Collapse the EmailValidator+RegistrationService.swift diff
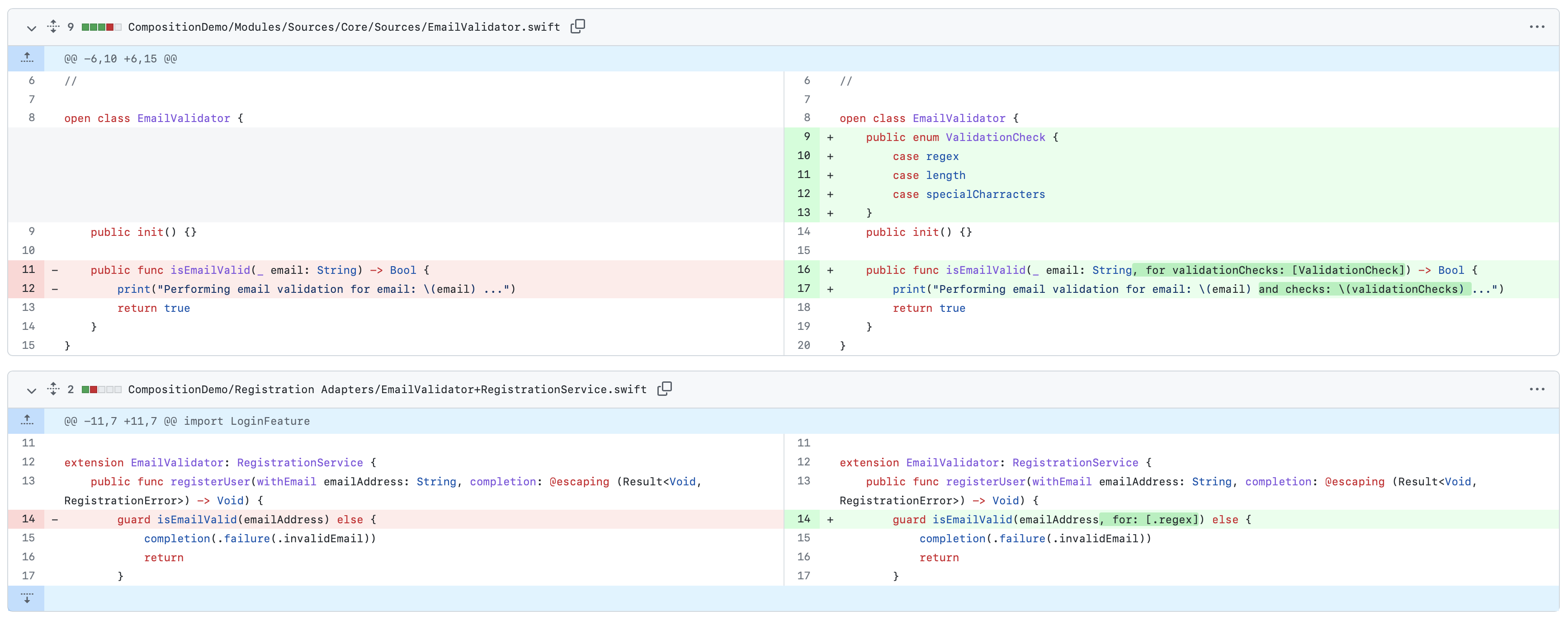The height and width of the screenshot is (620, 1568). click(x=32, y=390)
